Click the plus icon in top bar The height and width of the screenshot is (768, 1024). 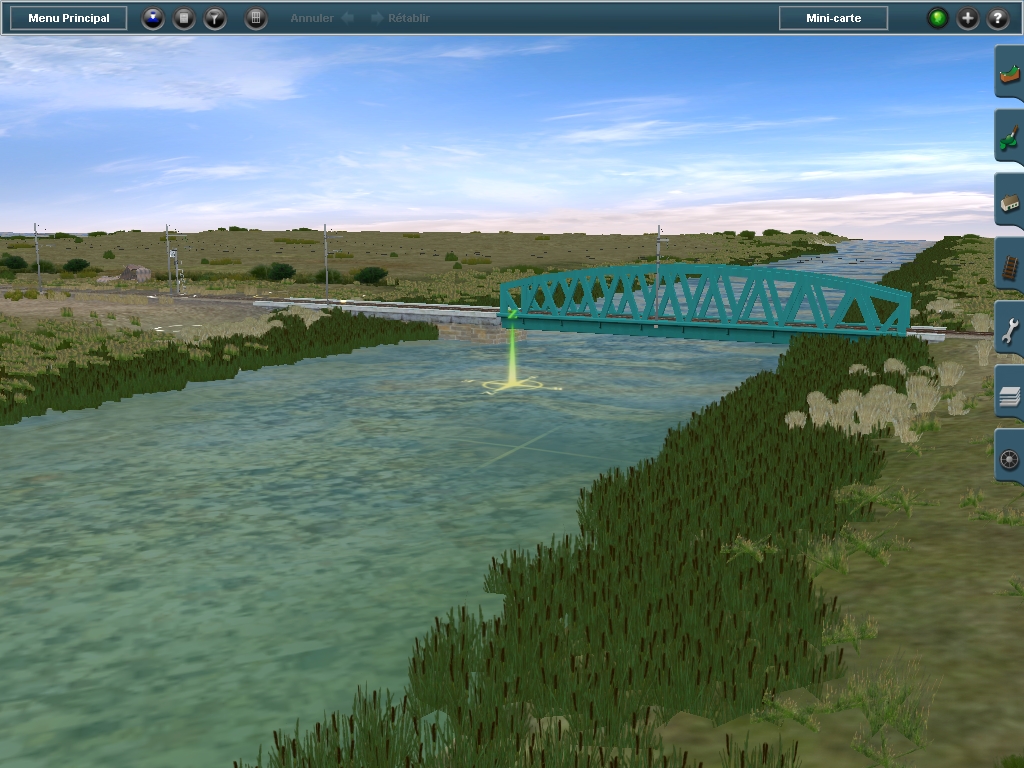point(968,18)
